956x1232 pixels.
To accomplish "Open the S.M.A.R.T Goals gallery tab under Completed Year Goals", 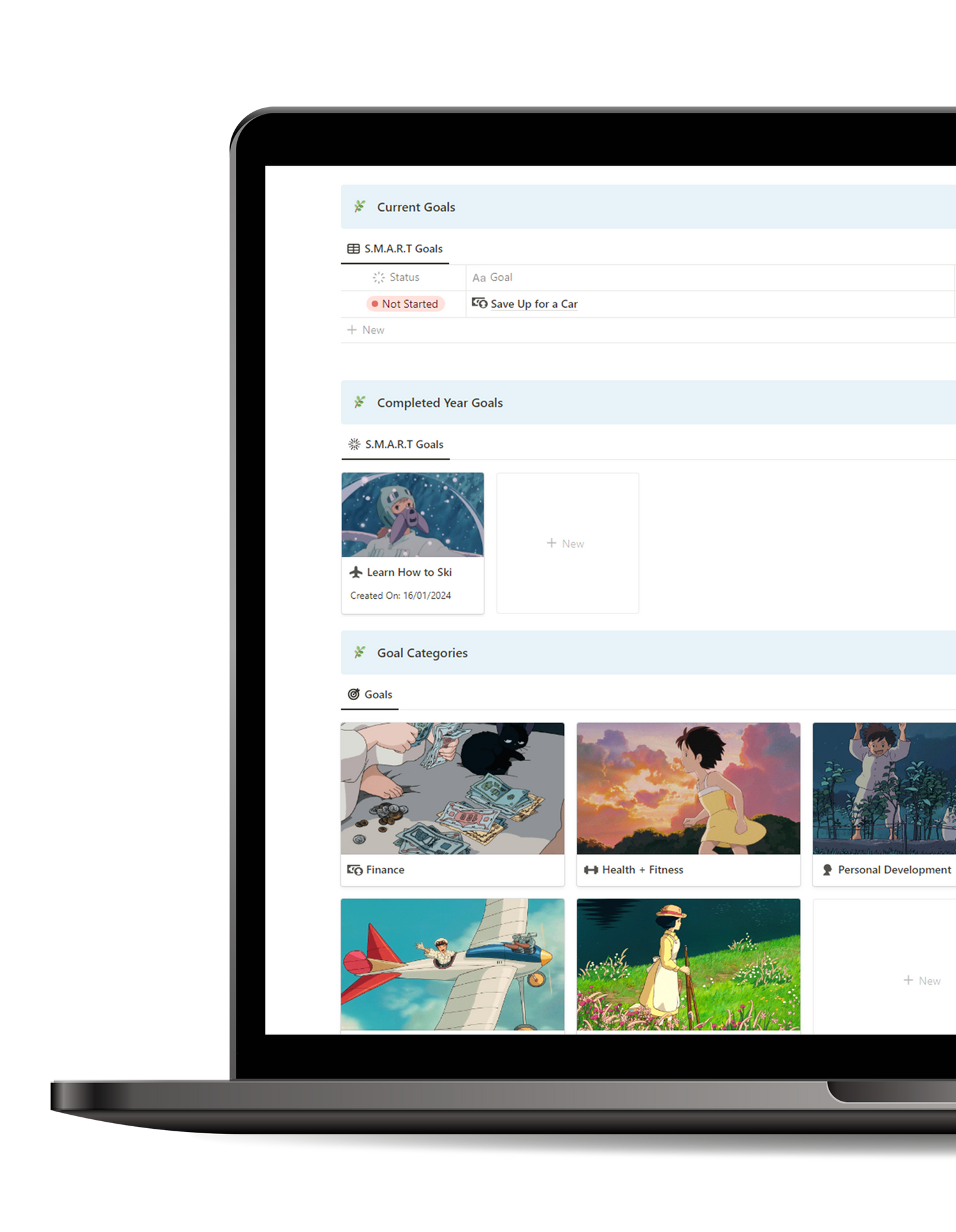I will tap(396, 444).
